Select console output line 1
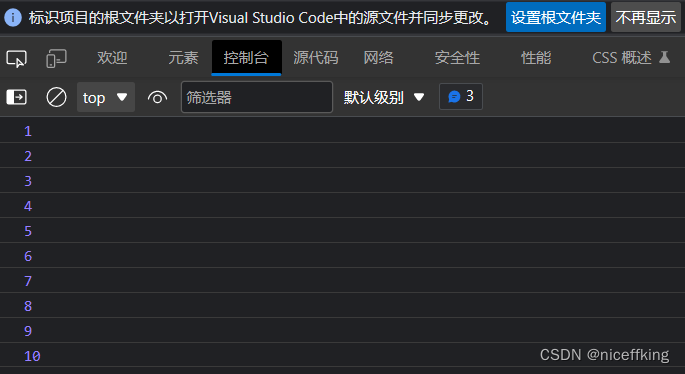Viewport: 685px width, 374px height. pyautogui.click(x=342, y=131)
